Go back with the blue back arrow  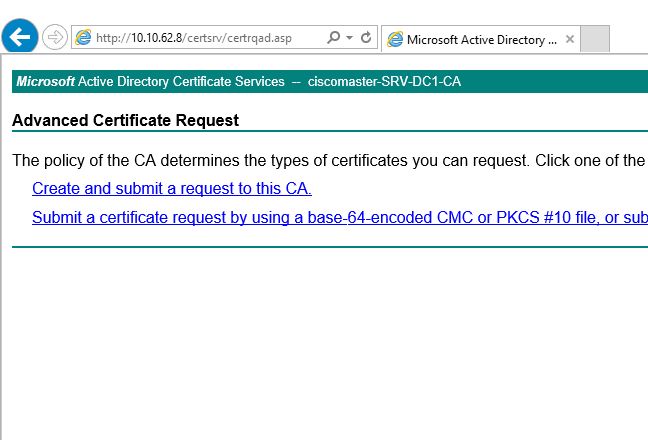coord(20,36)
